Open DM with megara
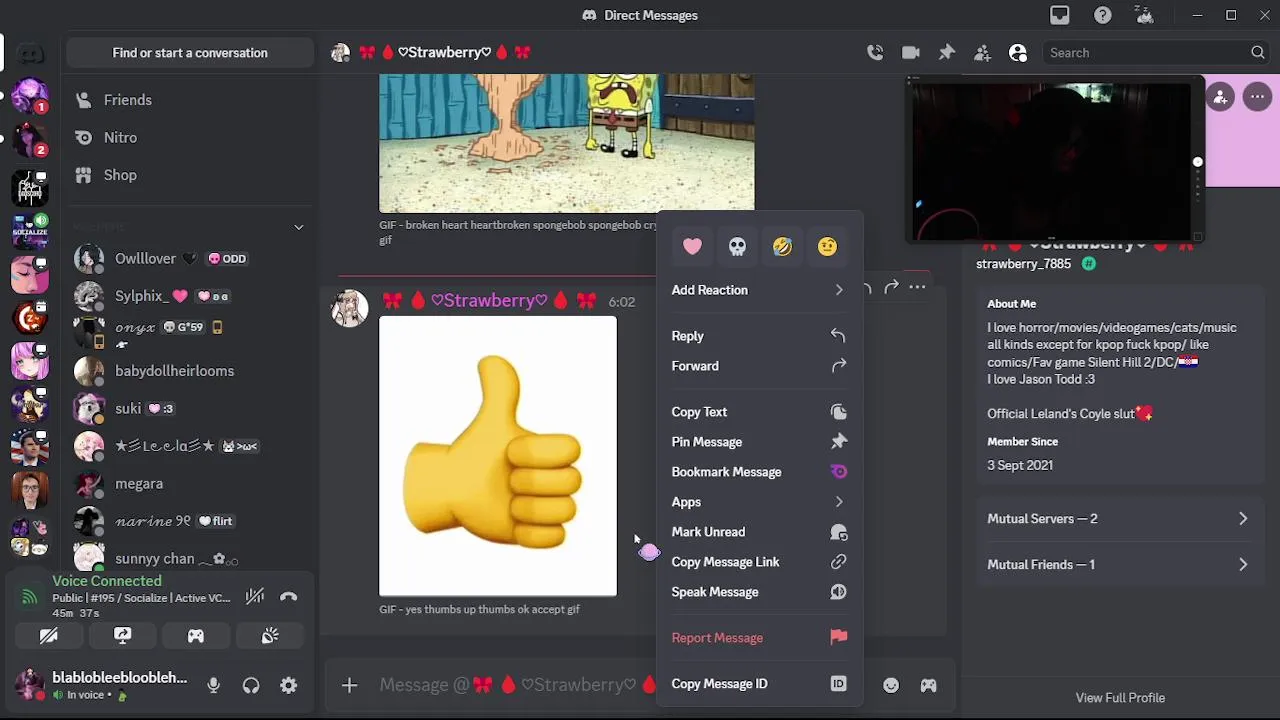The width and height of the screenshot is (1280, 720). 190,484
